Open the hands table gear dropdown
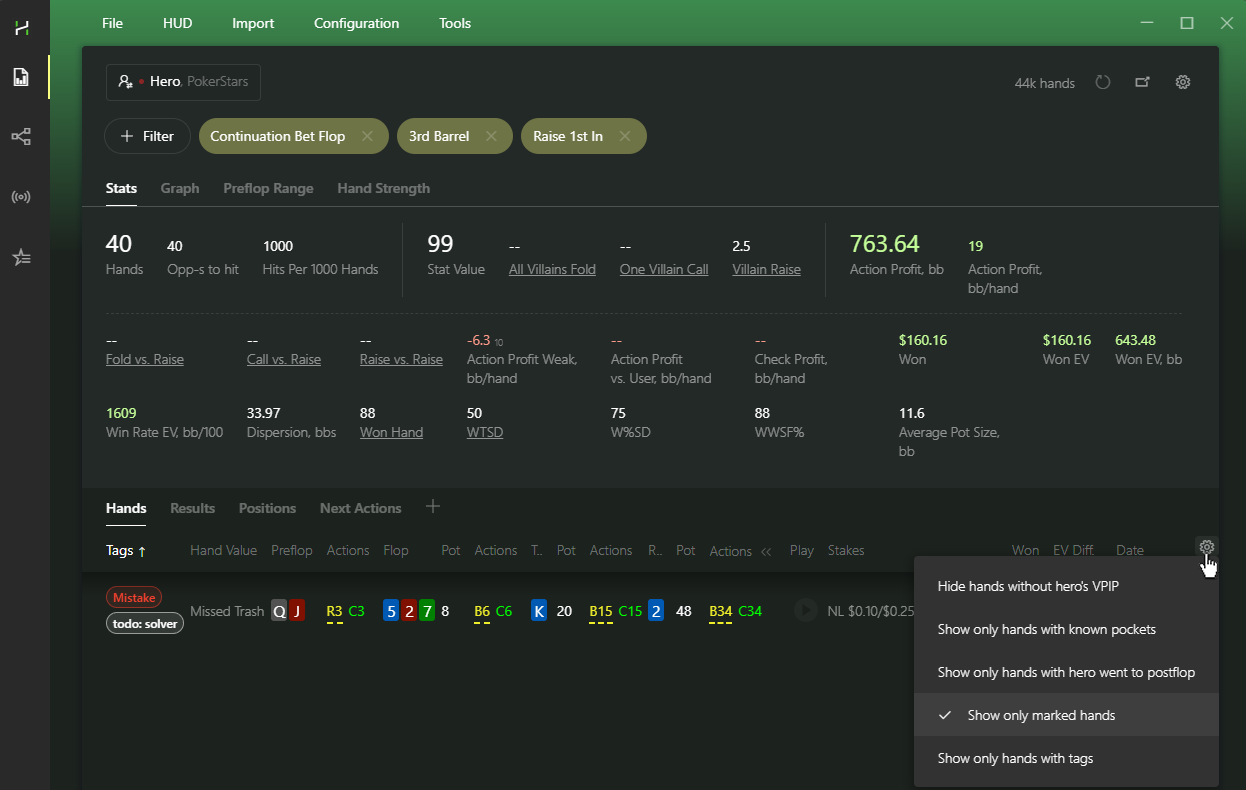The height and width of the screenshot is (790, 1246). [1207, 547]
